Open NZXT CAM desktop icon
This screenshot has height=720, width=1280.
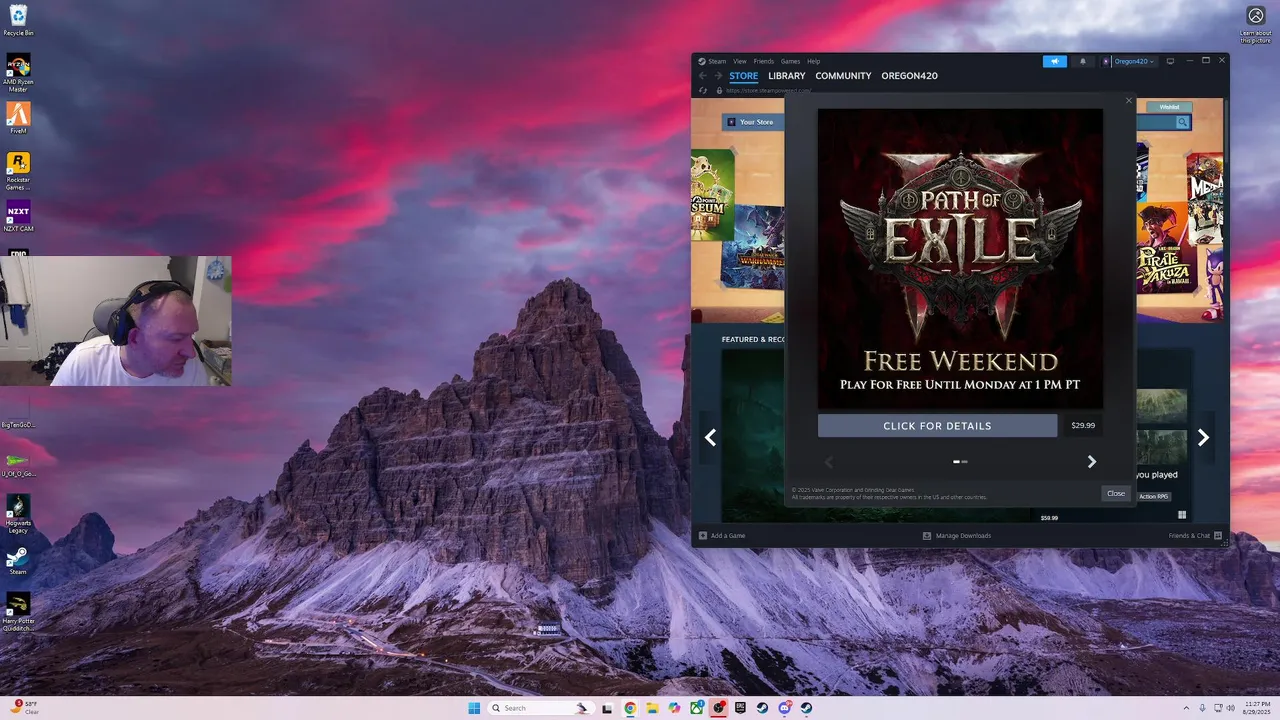point(18,216)
